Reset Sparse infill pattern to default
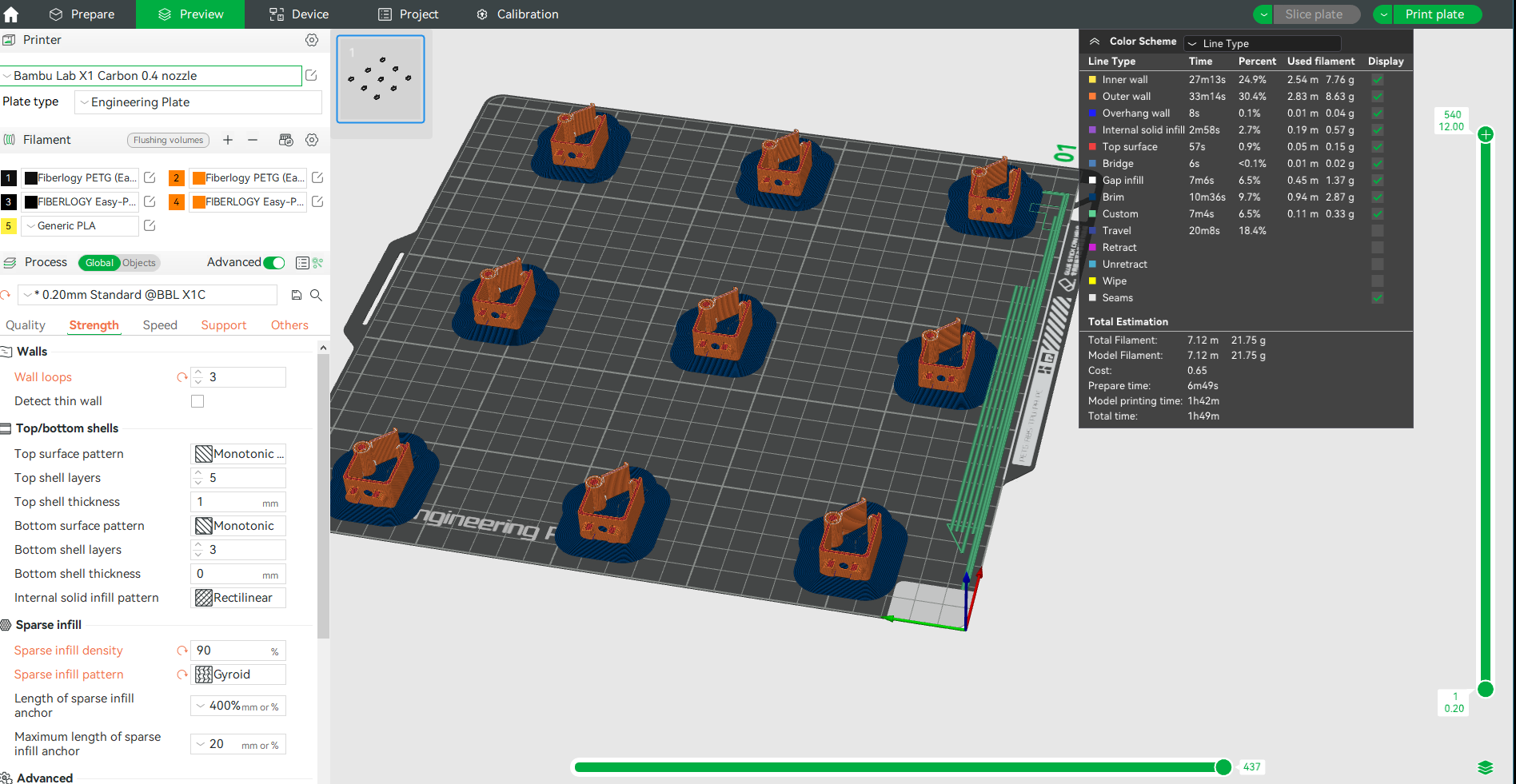Image resolution: width=1516 pixels, height=784 pixels. (x=182, y=675)
